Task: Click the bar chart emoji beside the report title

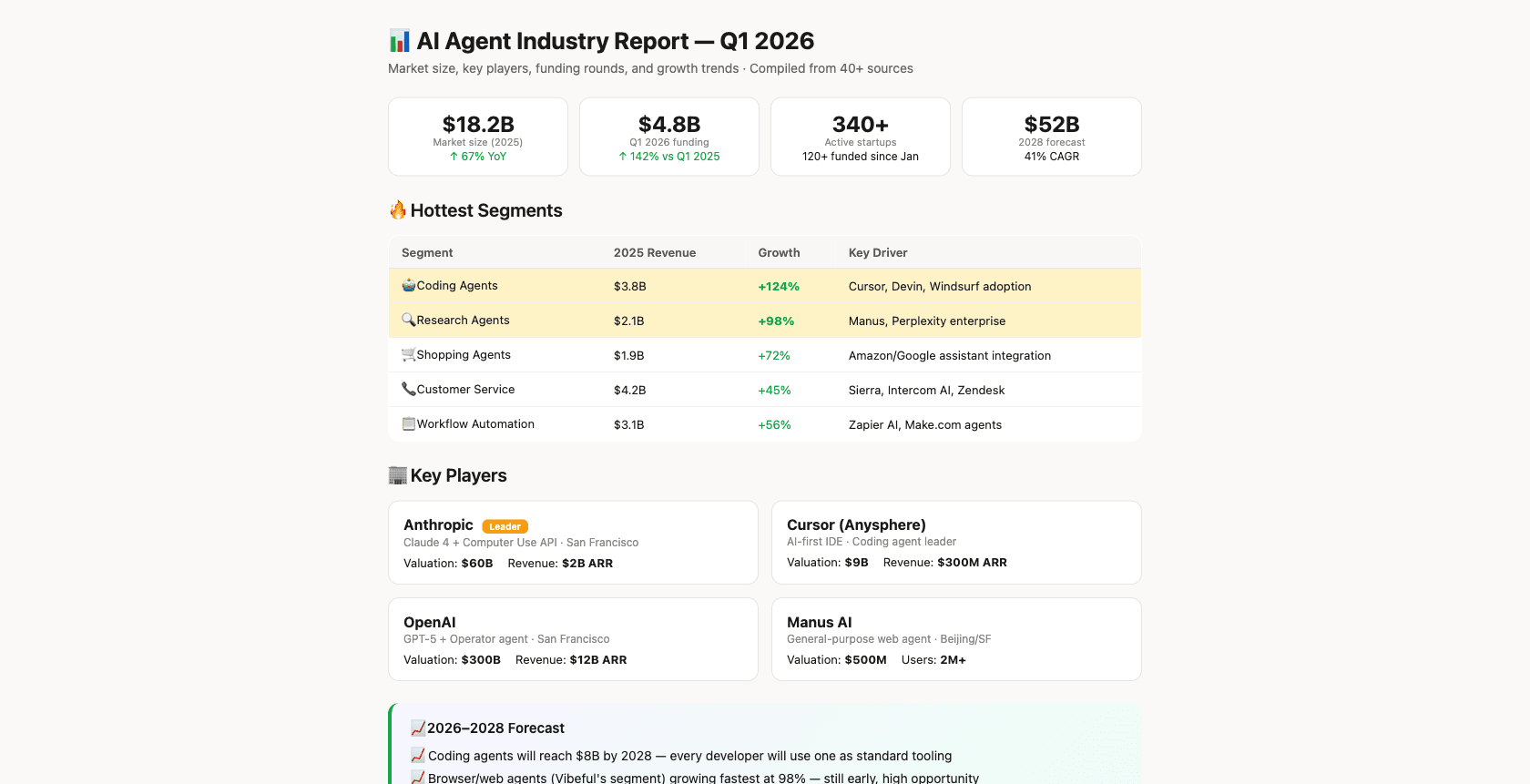Action: pos(399,41)
